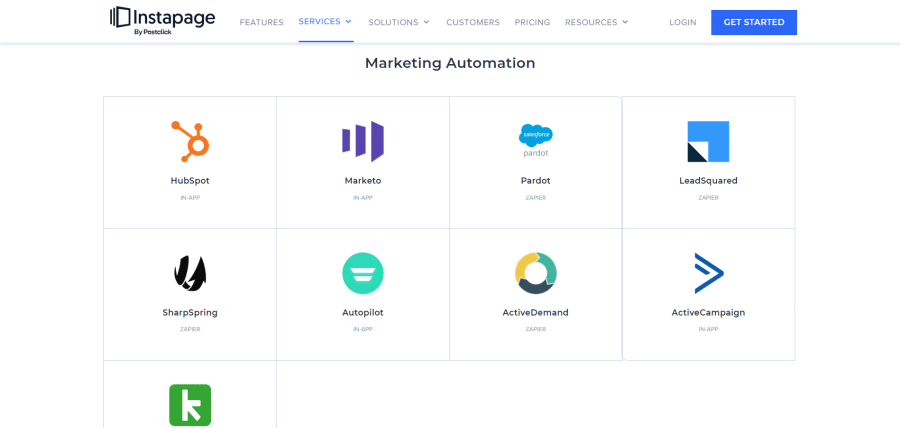
Task: Click the IN-APP label under ActiveCampaign
Action: [708, 330]
